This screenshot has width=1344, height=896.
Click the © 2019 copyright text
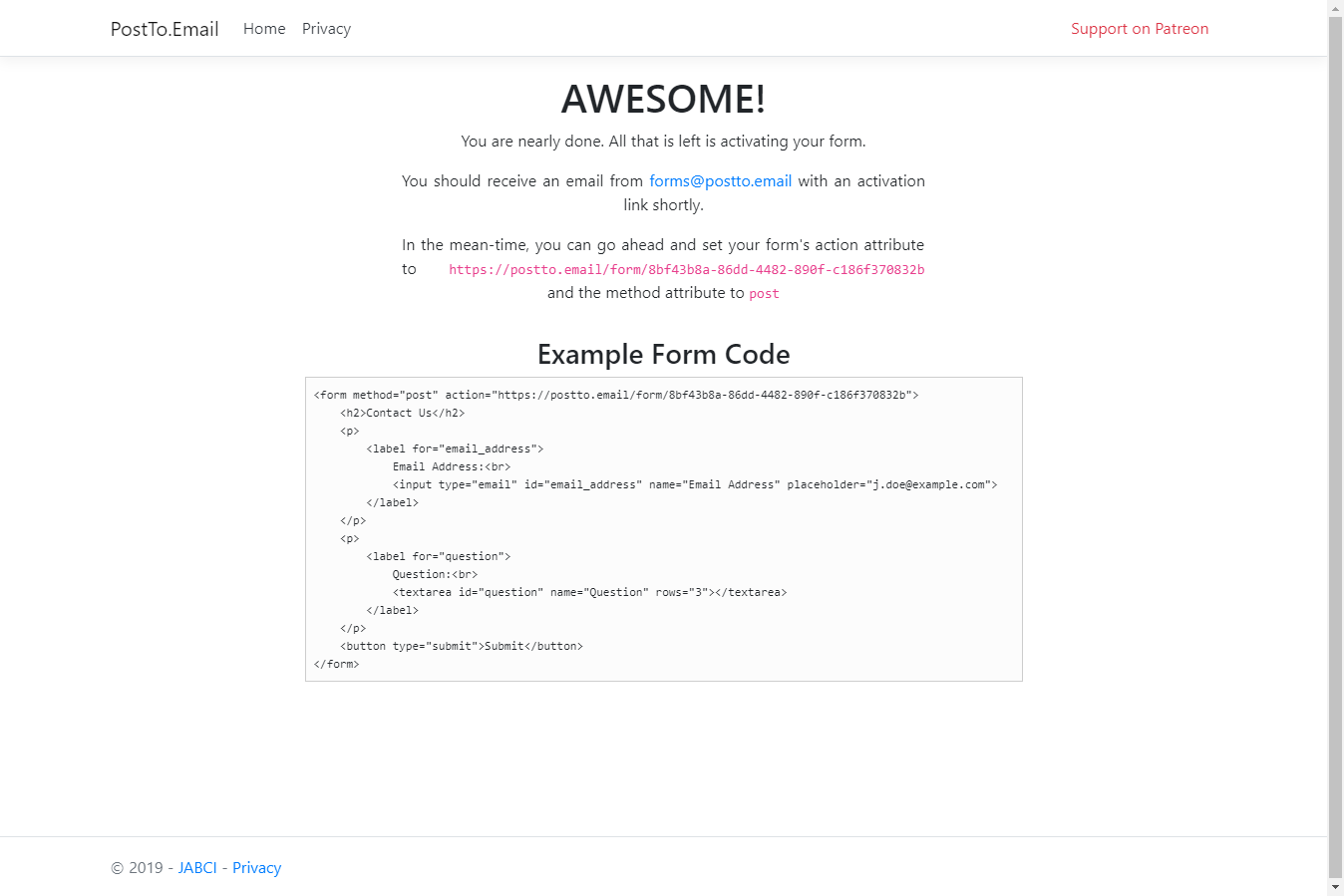139,867
